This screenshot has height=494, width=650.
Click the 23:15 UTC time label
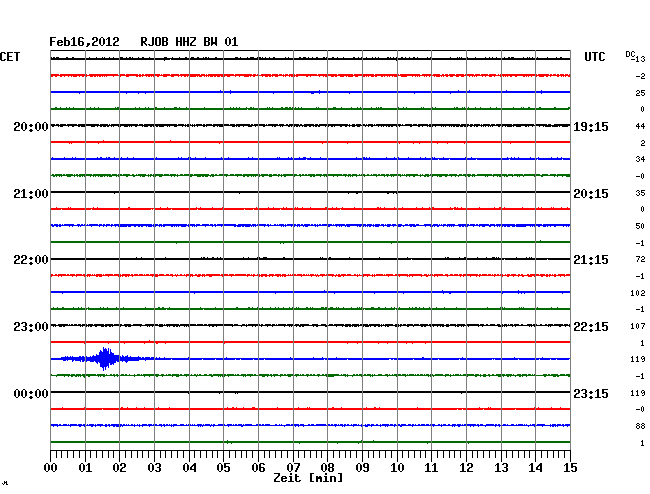pos(591,393)
